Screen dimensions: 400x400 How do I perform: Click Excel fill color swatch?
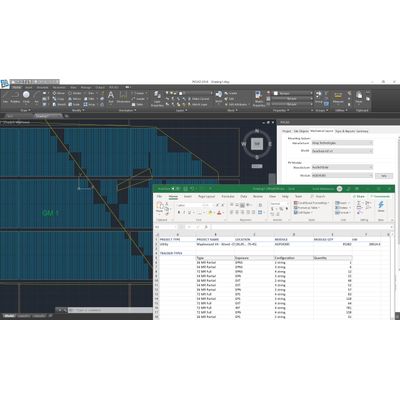pos(210,212)
